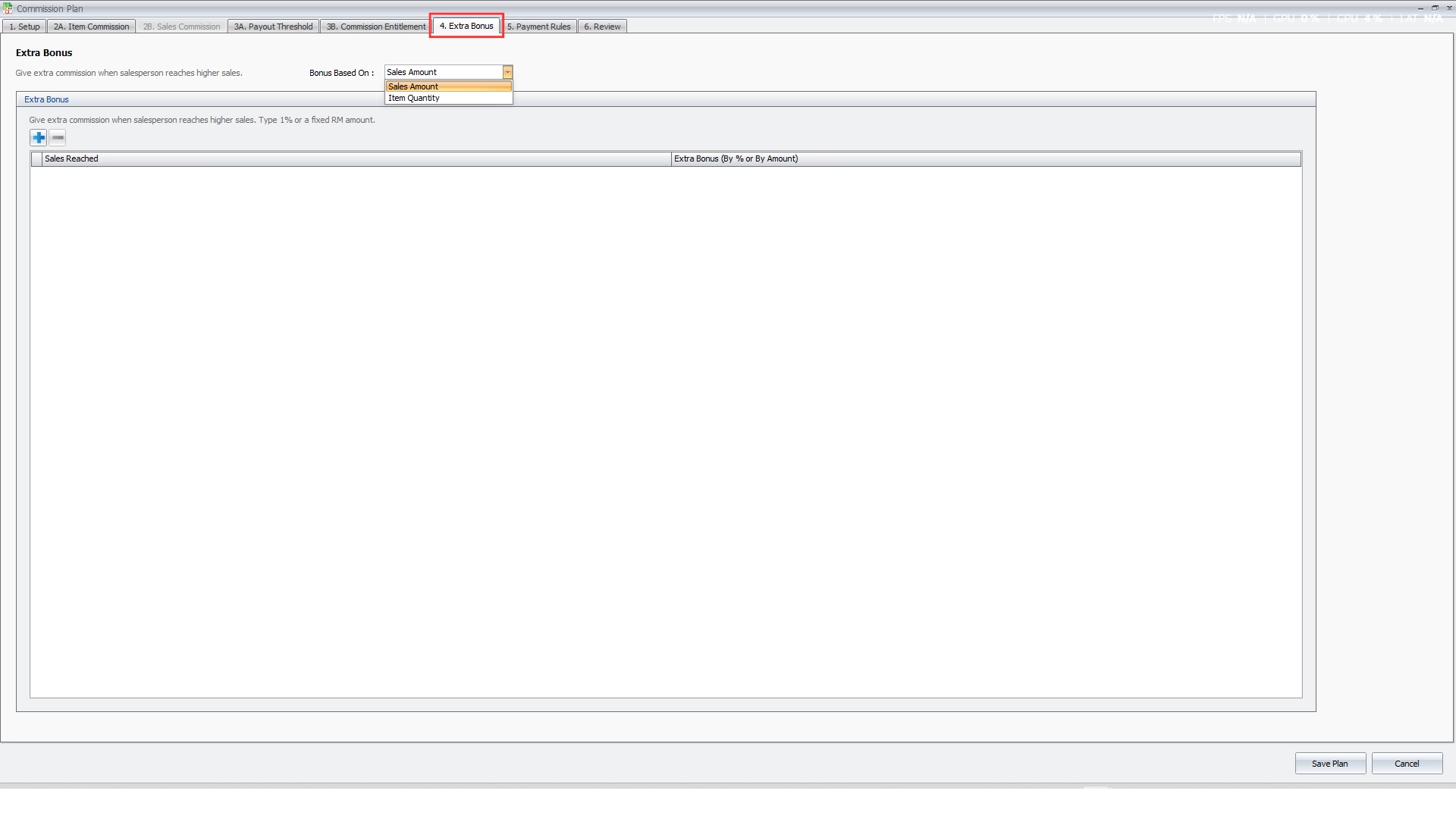Click the Commission Plan window icon
This screenshot has height=819, width=1456.
click(x=8, y=8)
